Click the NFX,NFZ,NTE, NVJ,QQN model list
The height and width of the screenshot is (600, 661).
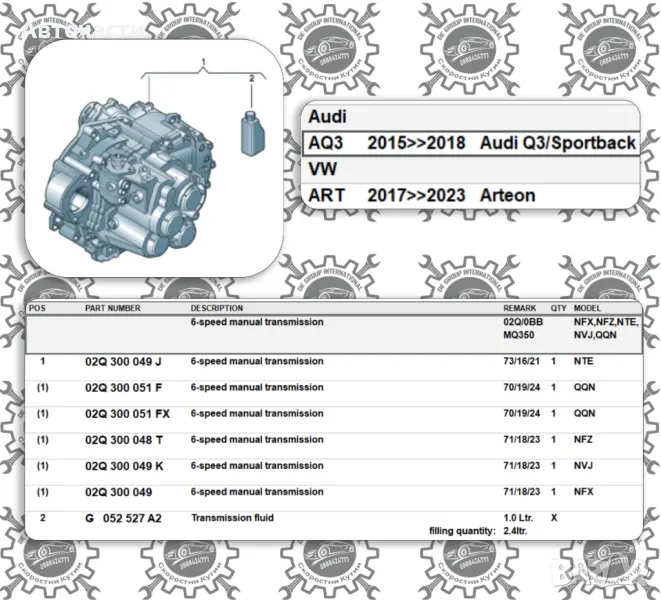coord(606,328)
